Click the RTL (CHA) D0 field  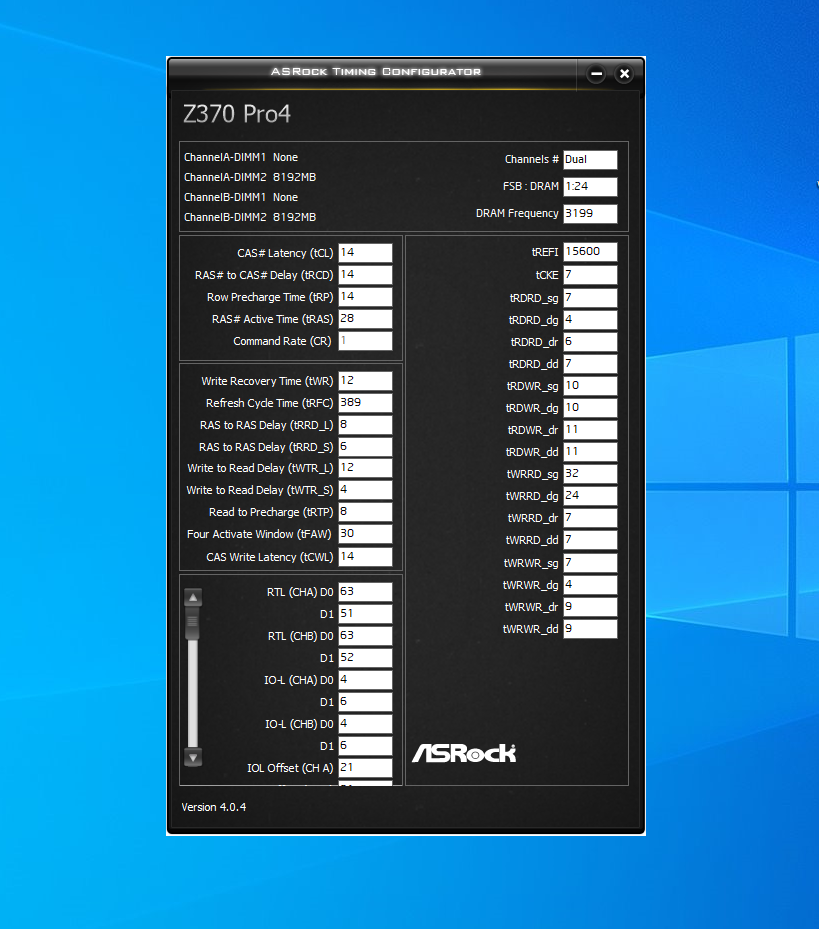click(365, 591)
